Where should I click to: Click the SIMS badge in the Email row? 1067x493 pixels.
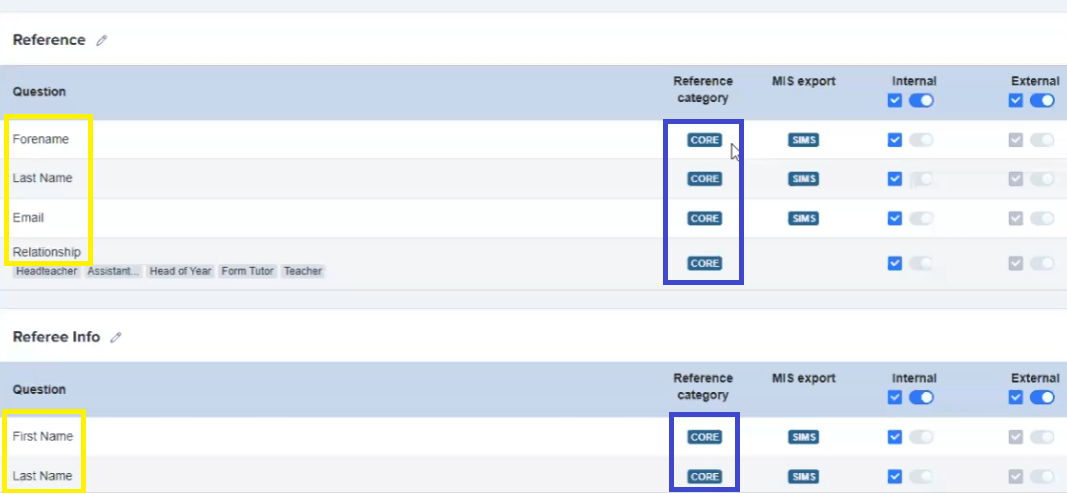(803, 218)
